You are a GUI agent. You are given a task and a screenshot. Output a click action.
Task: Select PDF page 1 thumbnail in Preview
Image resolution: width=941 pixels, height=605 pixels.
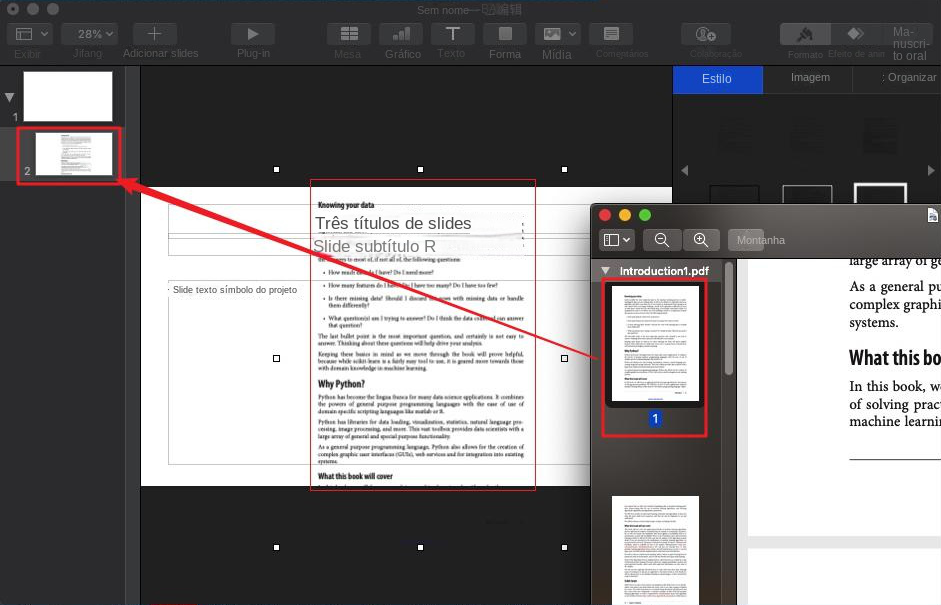(x=655, y=343)
